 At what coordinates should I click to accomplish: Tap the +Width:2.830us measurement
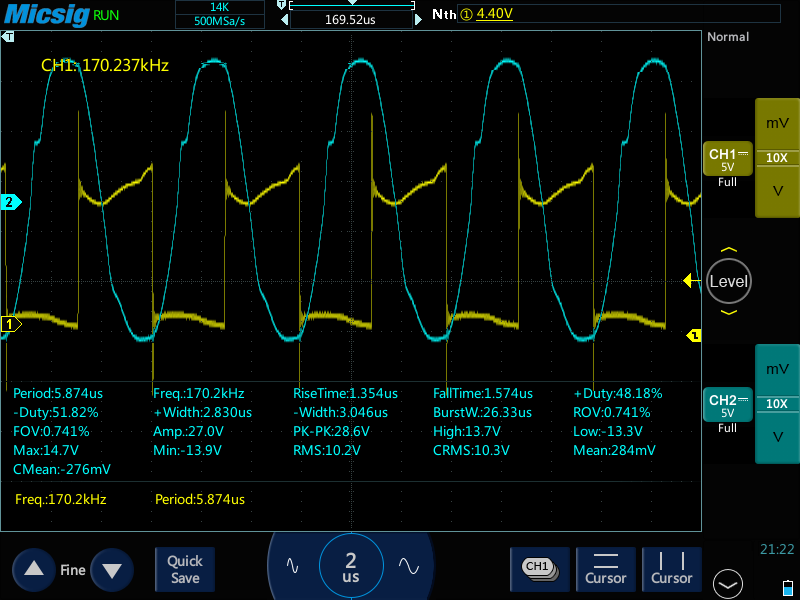203,412
